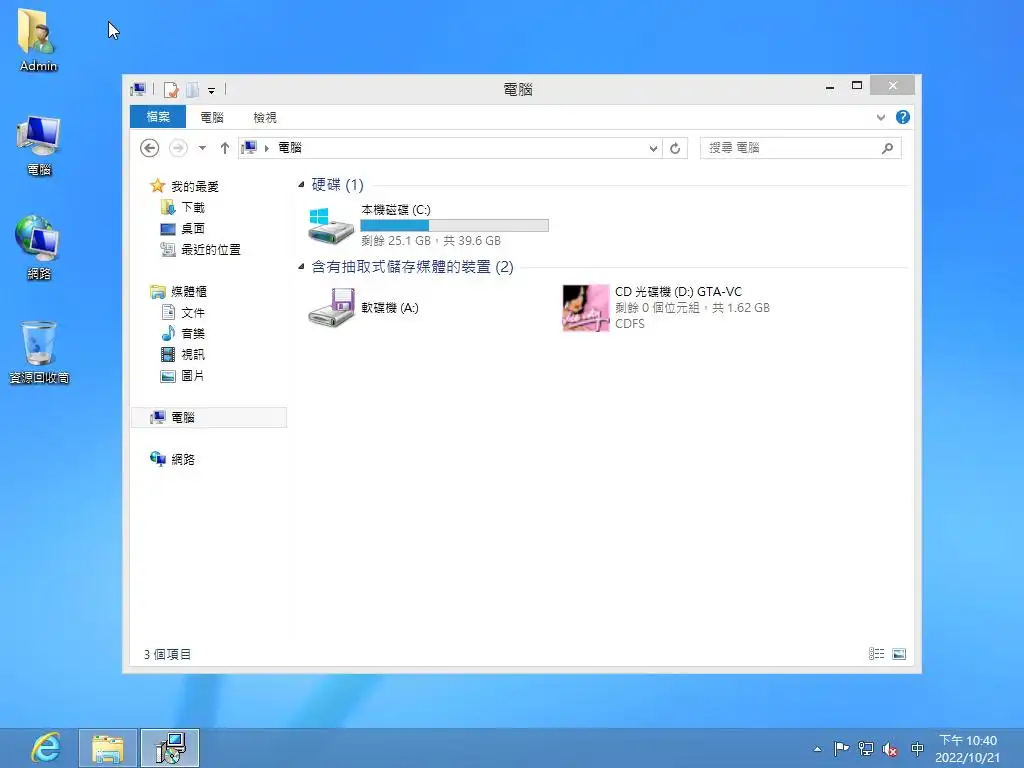The height and width of the screenshot is (768, 1024).
Task: Go up one level with the Up arrow
Action: [x=225, y=148]
